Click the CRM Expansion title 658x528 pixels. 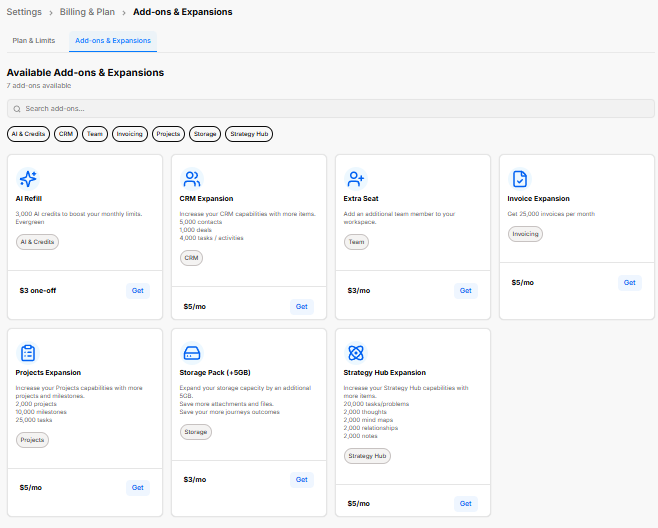pyautogui.click(x=206, y=199)
